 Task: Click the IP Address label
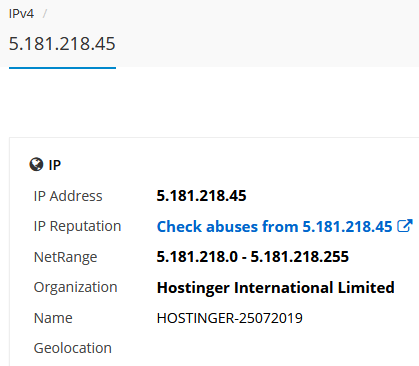(x=68, y=196)
